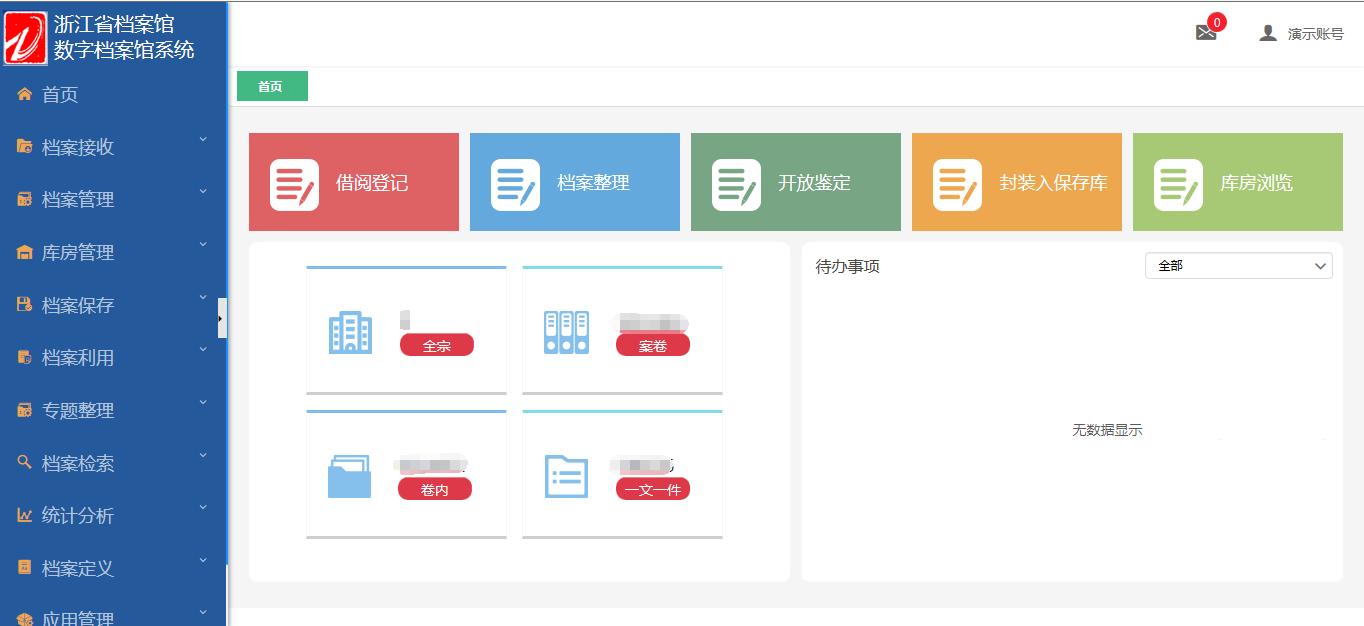Screen dimensions: 1364x626
Task: Click the red 卷内 button
Action: (434, 489)
